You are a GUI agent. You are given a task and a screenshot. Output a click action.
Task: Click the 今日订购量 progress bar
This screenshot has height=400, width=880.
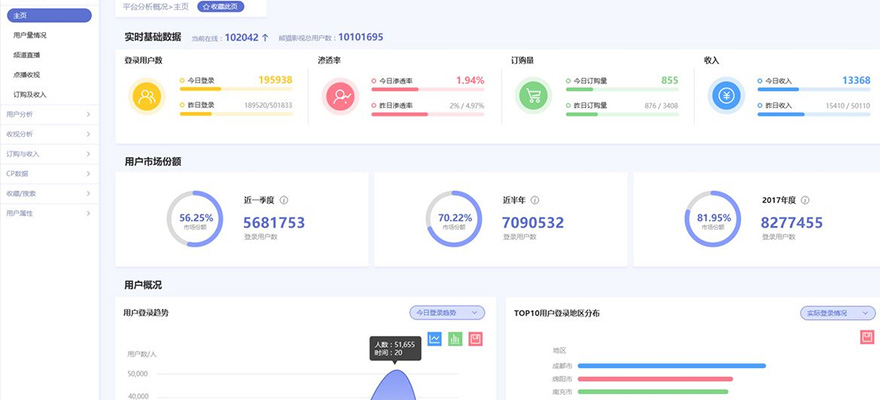tap(622, 89)
